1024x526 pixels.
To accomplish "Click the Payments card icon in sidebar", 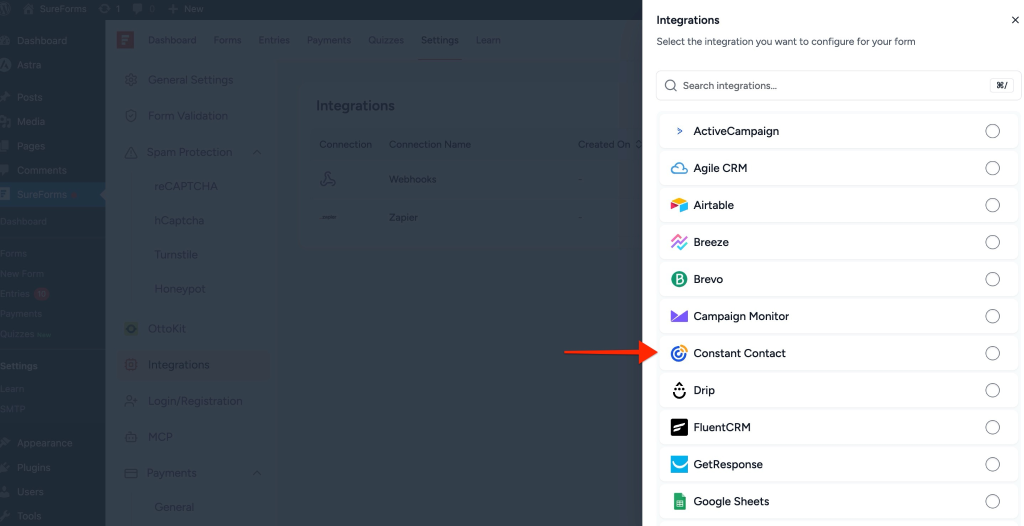I will pos(131,473).
